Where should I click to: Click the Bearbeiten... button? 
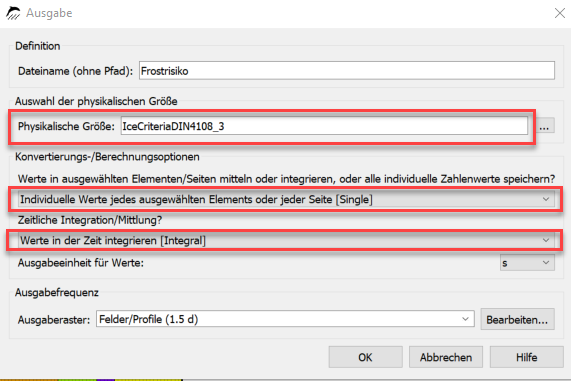pyautogui.click(x=517, y=319)
